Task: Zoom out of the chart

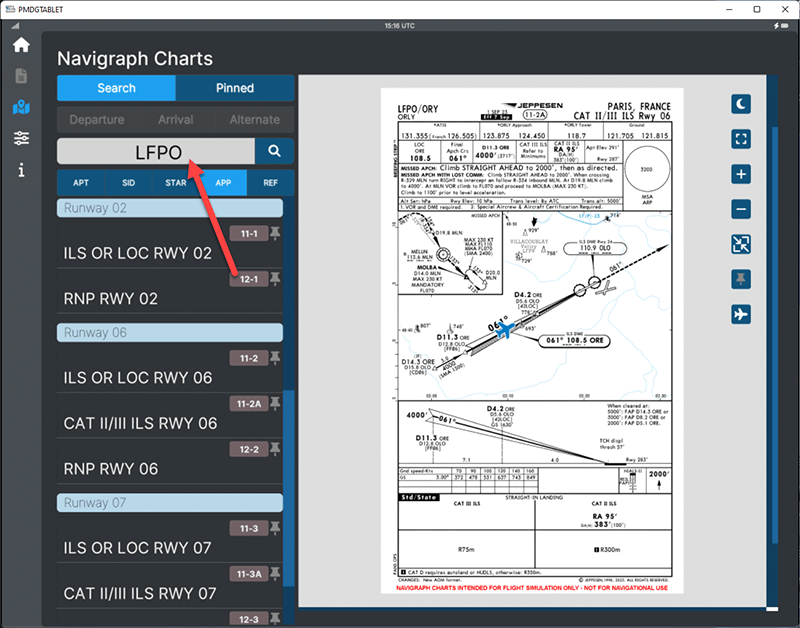Action: tap(741, 209)
